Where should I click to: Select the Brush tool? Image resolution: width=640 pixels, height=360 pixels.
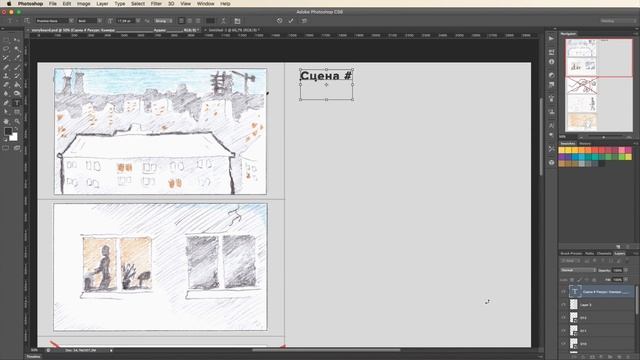[17, 67]
